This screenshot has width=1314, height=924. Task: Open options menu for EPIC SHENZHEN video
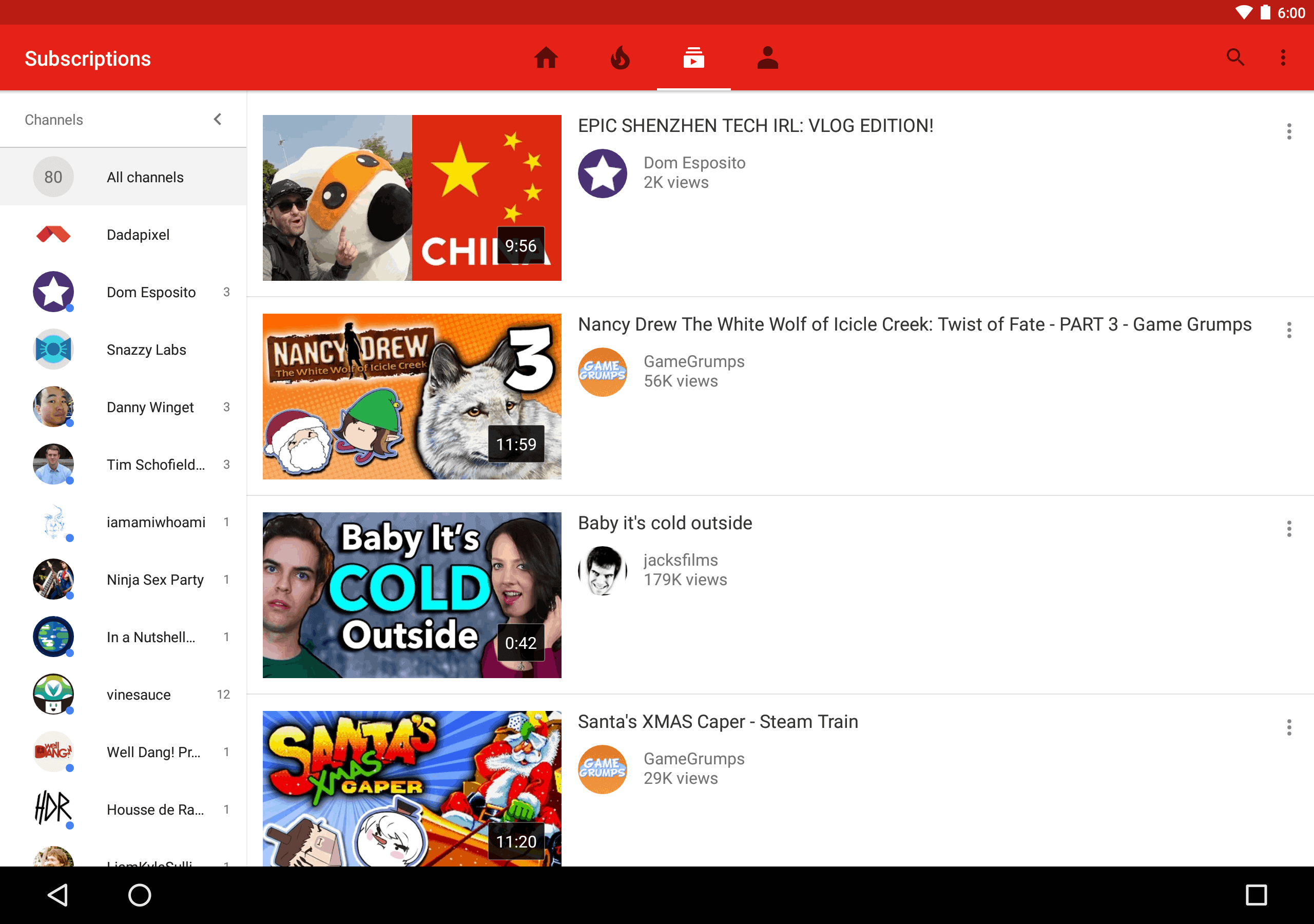(1289, 132)
